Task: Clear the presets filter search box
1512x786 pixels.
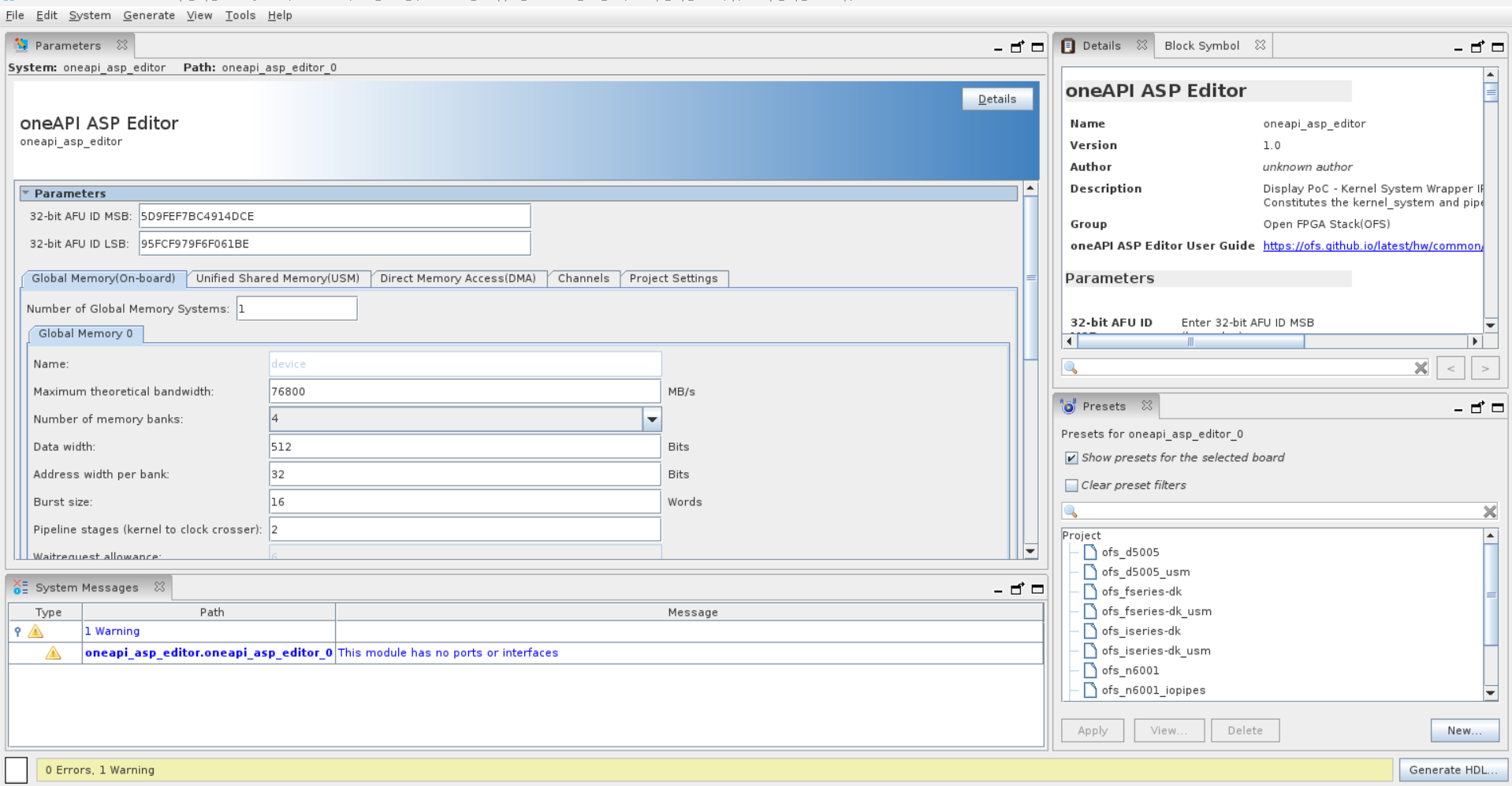Action: (x=1489, y=512)
